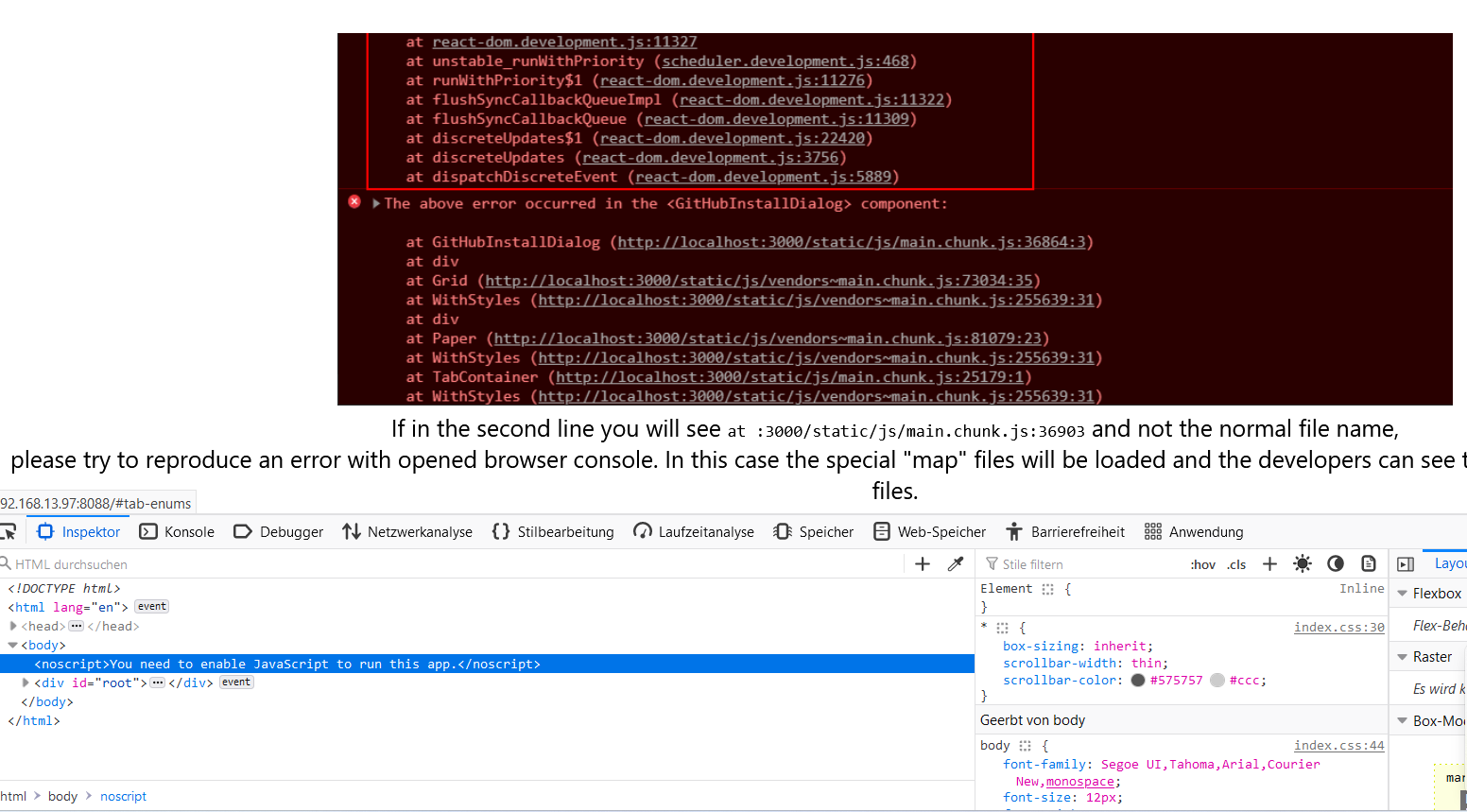The image size is (1467, 812).
Task: Click the #575757 scrollbar color swatch
Action: tap(1138, 680)
